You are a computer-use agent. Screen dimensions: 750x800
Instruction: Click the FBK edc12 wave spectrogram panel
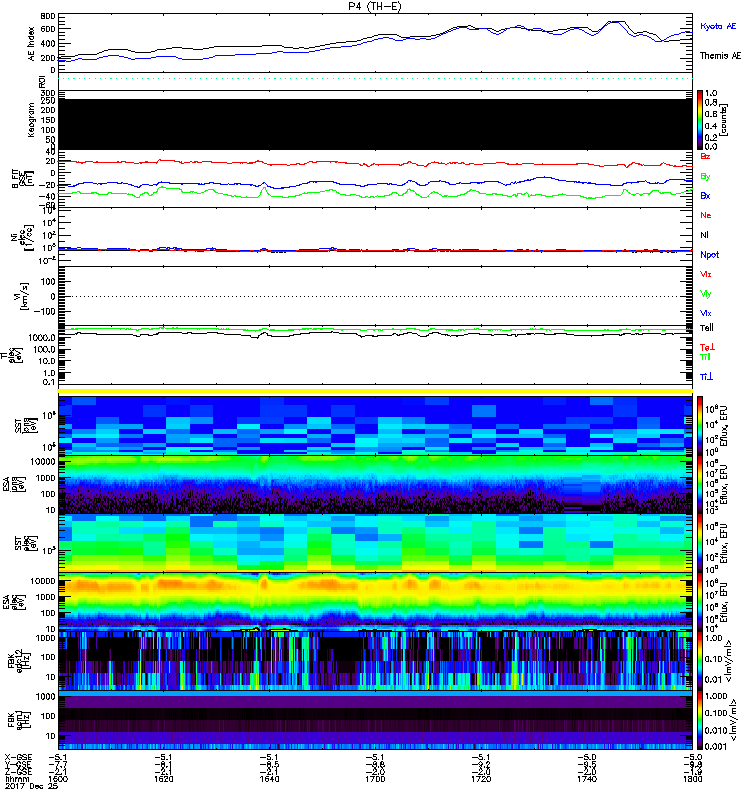pos(375,661)
